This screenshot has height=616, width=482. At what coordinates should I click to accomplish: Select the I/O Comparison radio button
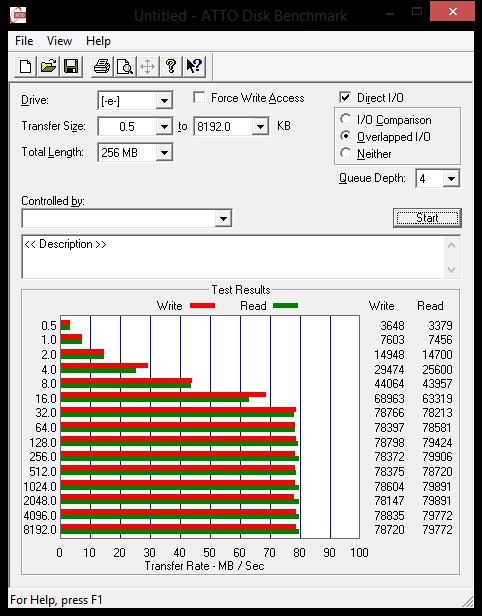tap(346, 119)
